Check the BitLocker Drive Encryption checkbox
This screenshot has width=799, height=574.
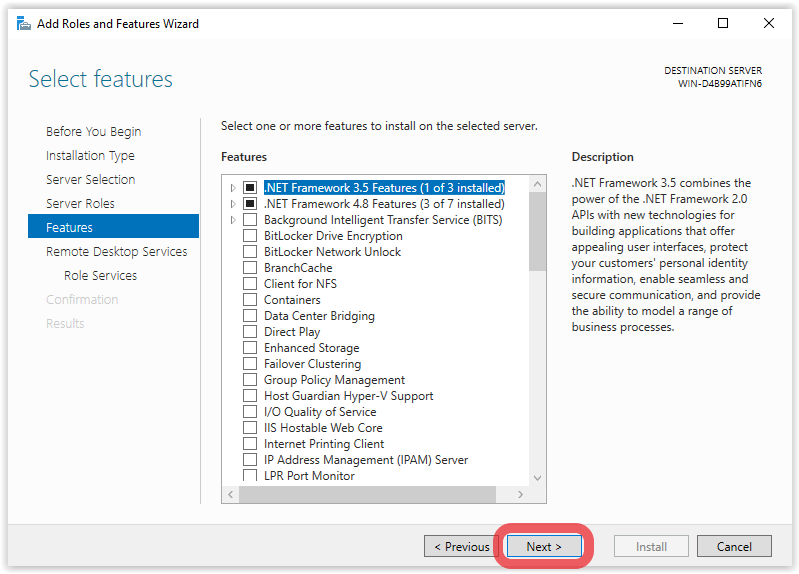click(x=250, y=236)
